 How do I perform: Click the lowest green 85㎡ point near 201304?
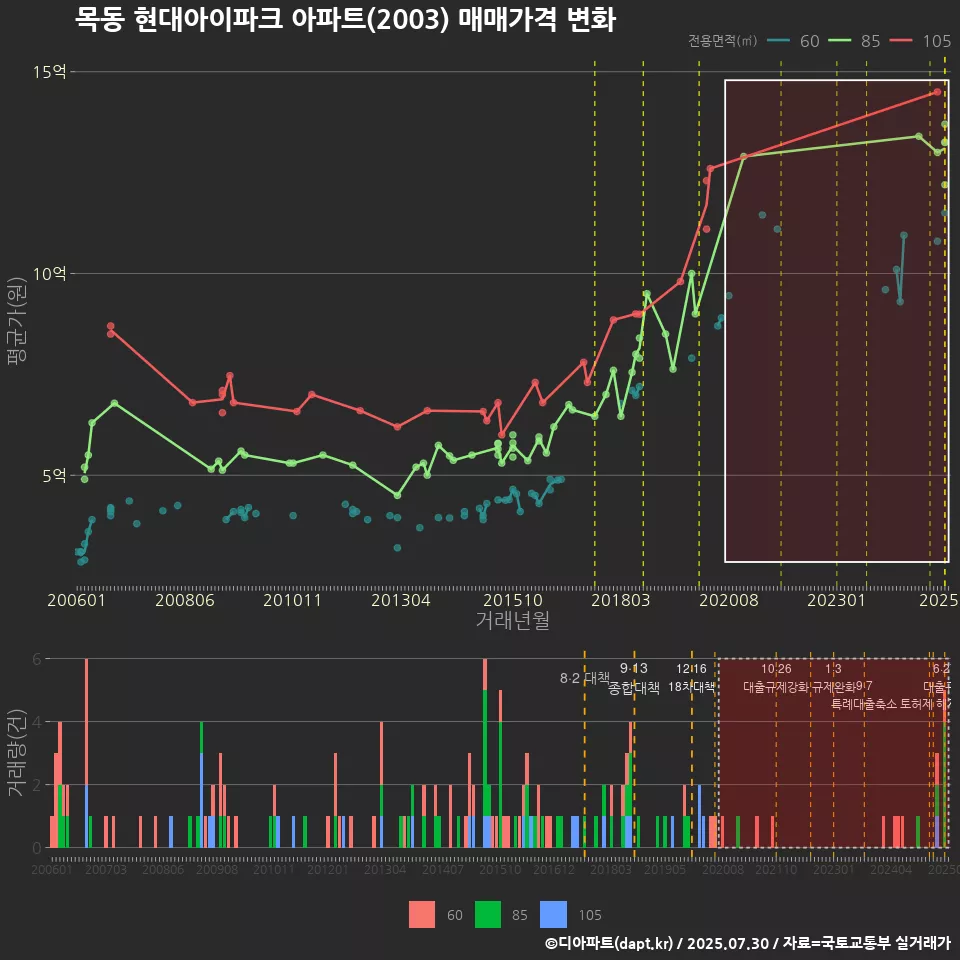[x=397, y=495]
